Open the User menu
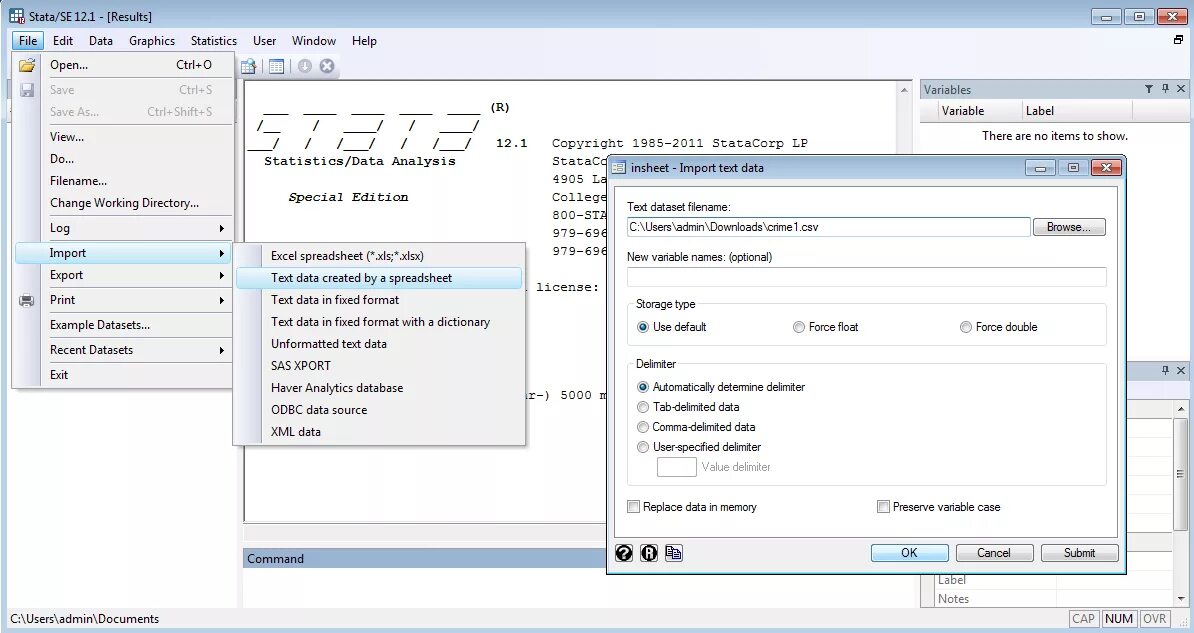Screen dimensions: 1194x633 pyautogui.click(x=264, y=40)
